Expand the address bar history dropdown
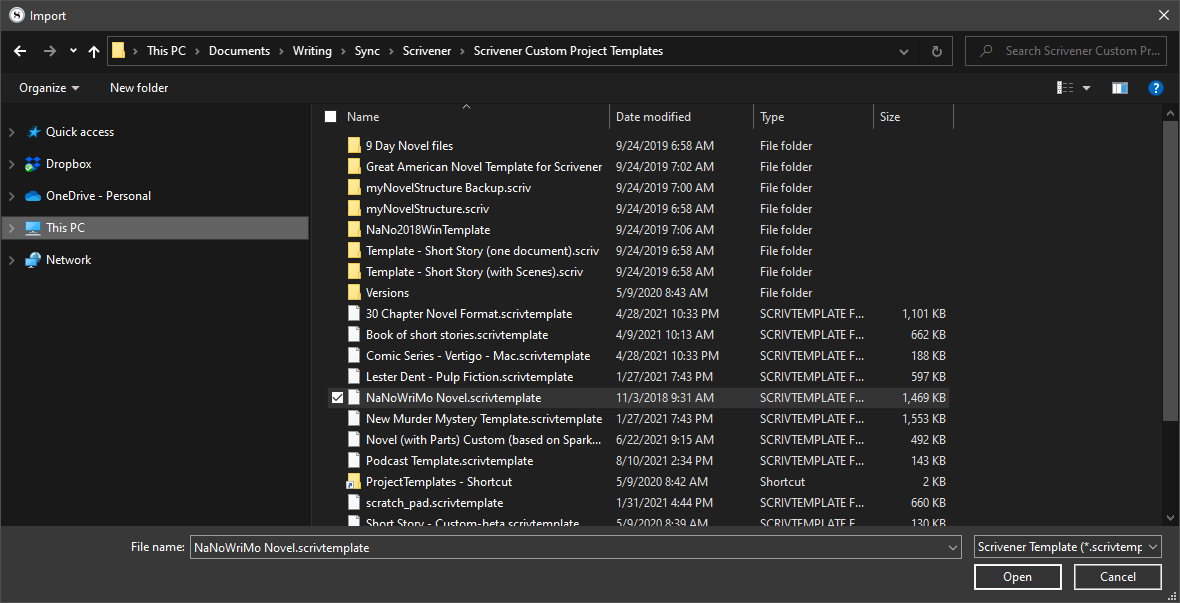The image size is (1180, 603). [905, 51]
